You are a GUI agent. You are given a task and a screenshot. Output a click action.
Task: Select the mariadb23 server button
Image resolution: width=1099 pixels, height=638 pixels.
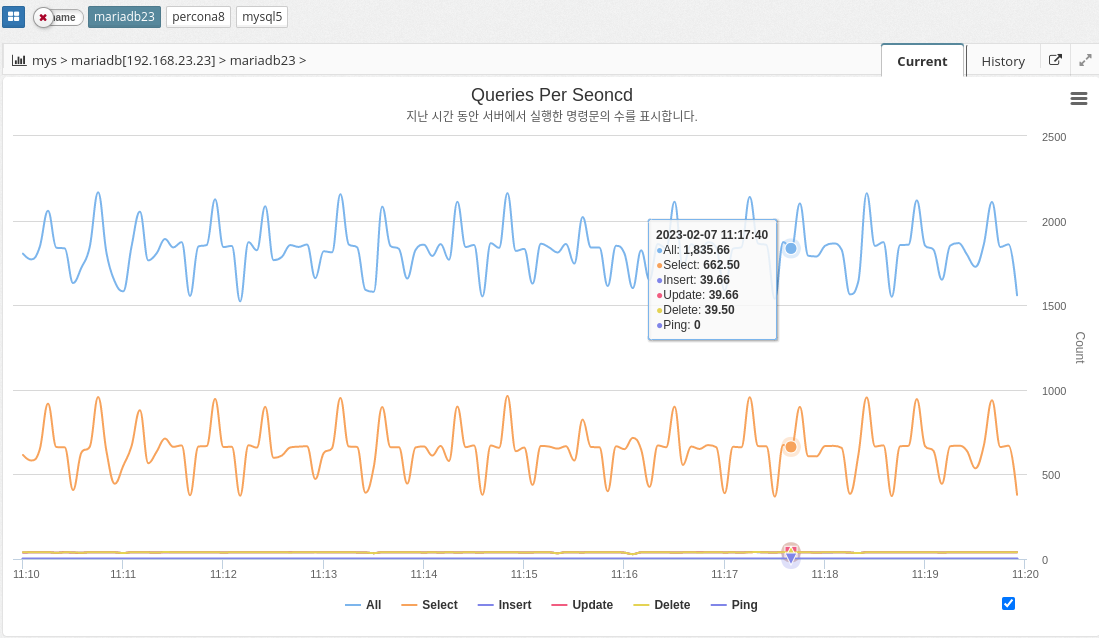[x=124, y=17]
